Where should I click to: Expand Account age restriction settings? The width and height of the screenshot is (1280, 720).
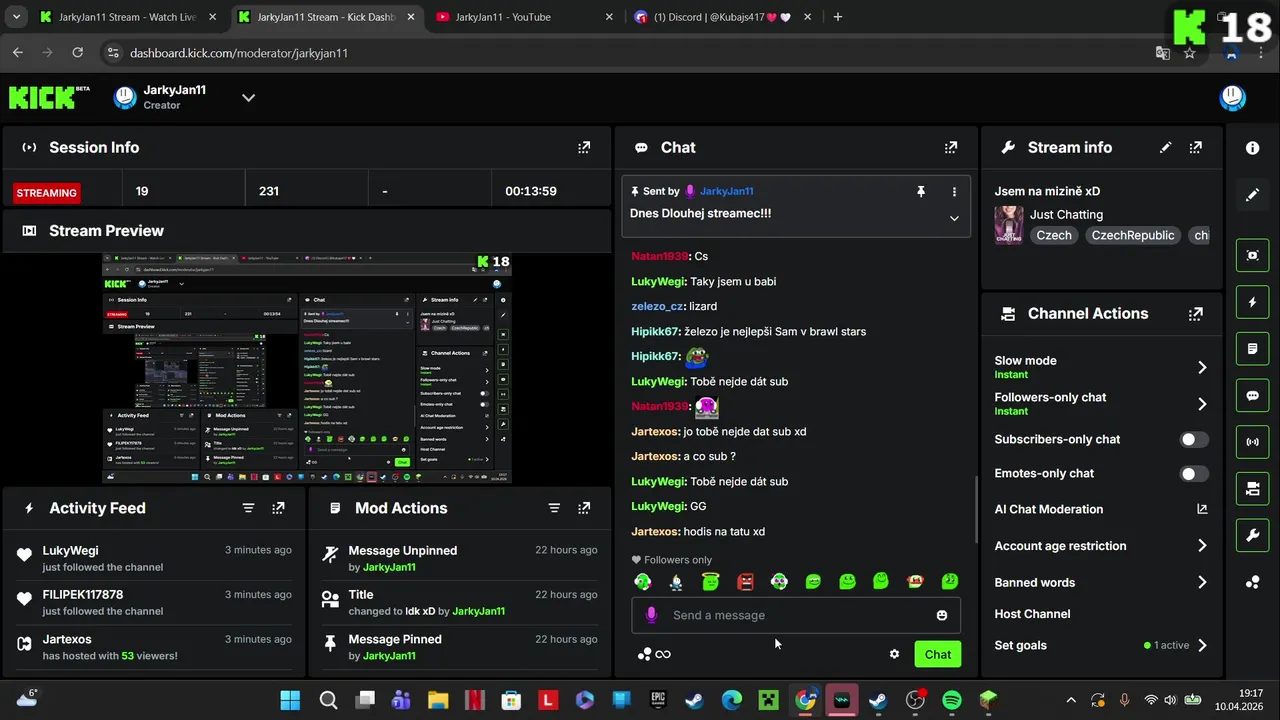point(1202,546)
